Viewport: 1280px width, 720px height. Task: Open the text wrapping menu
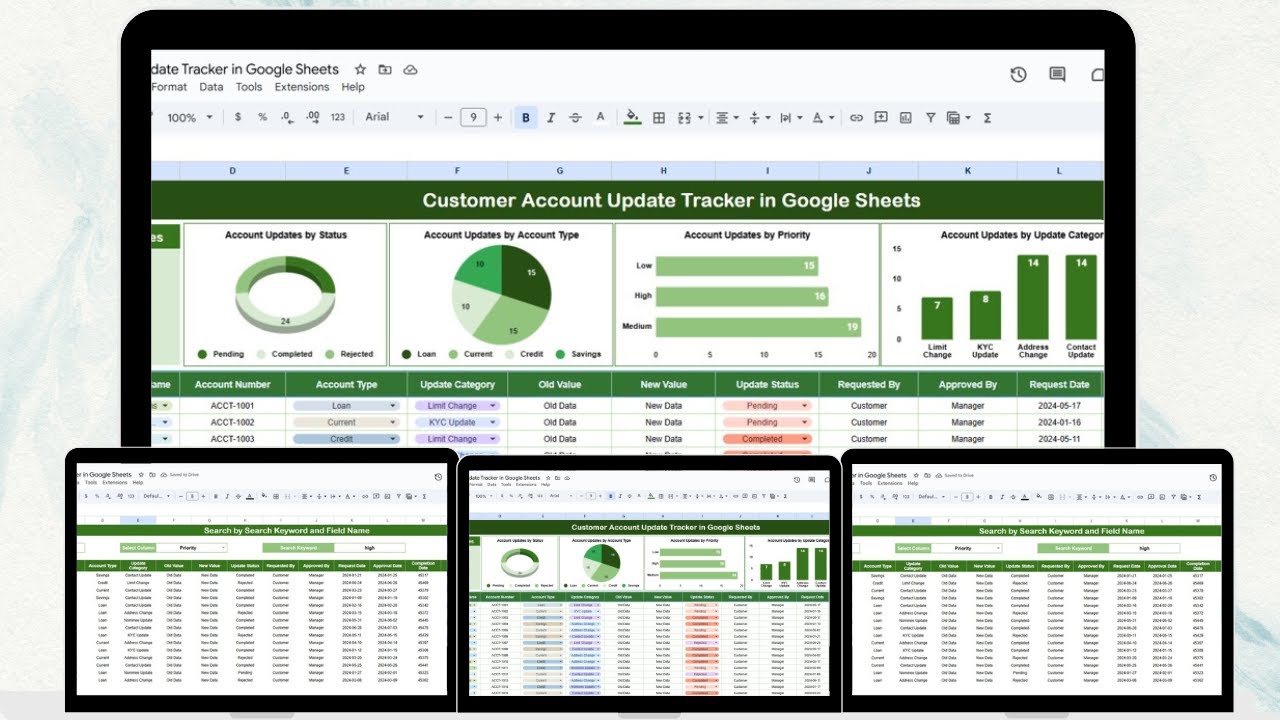pos(789,117)
